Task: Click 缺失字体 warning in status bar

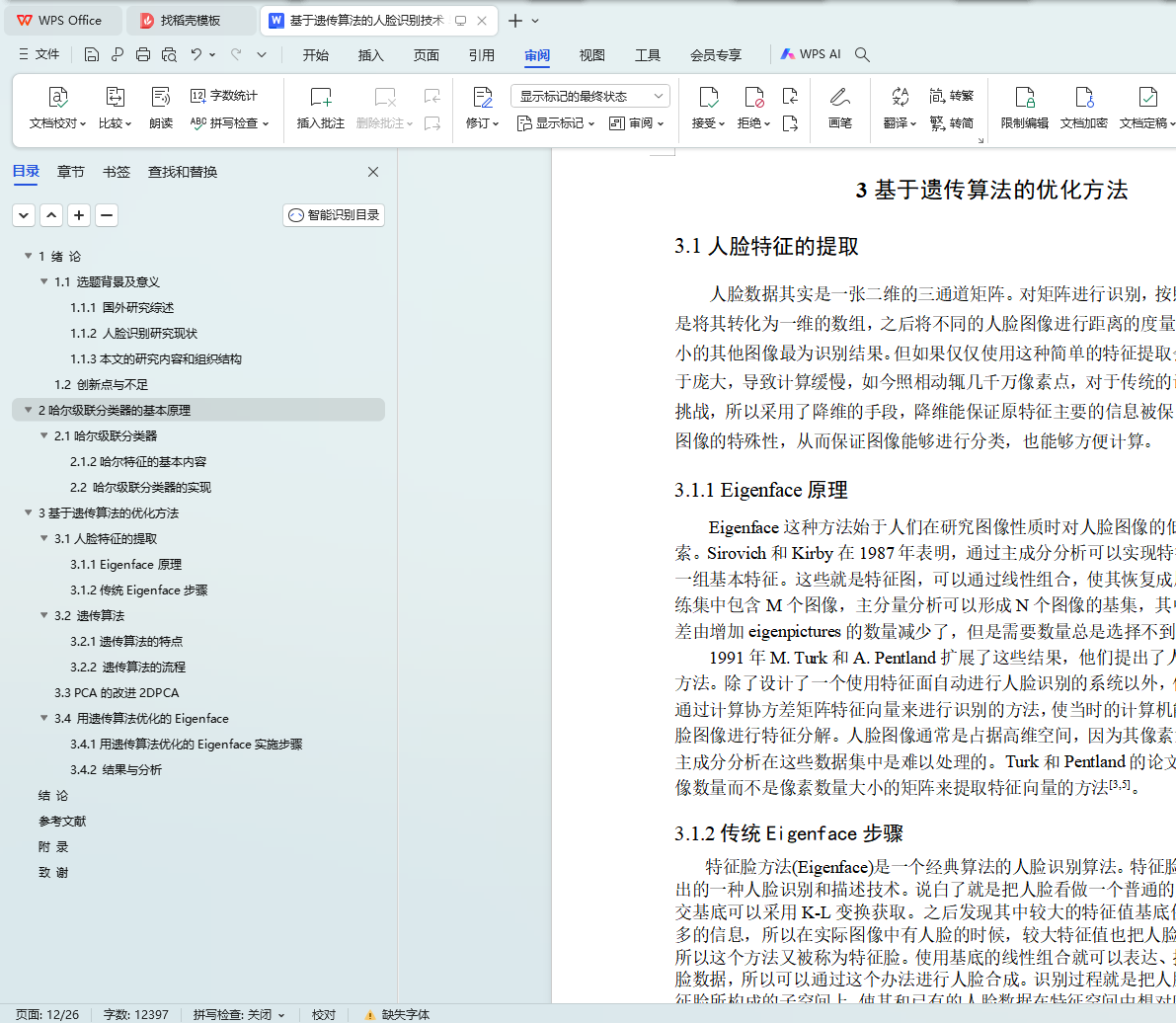Action: [398, 1014]
